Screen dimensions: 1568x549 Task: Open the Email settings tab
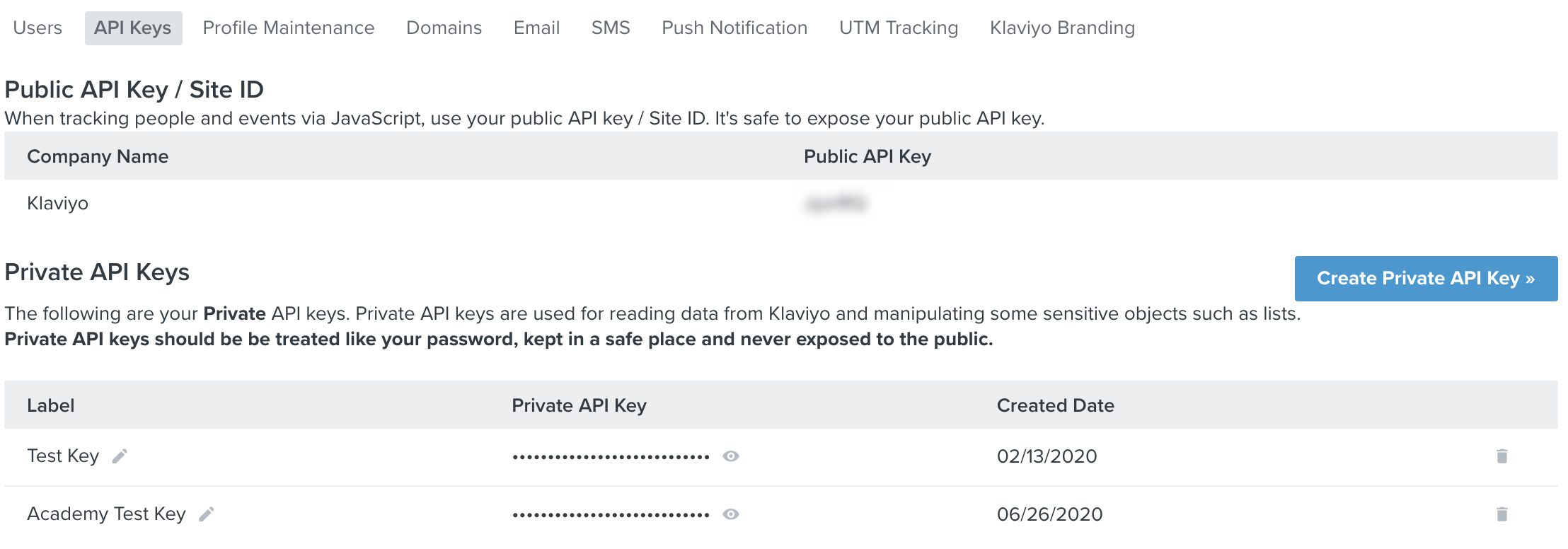[x=536, y=28]
